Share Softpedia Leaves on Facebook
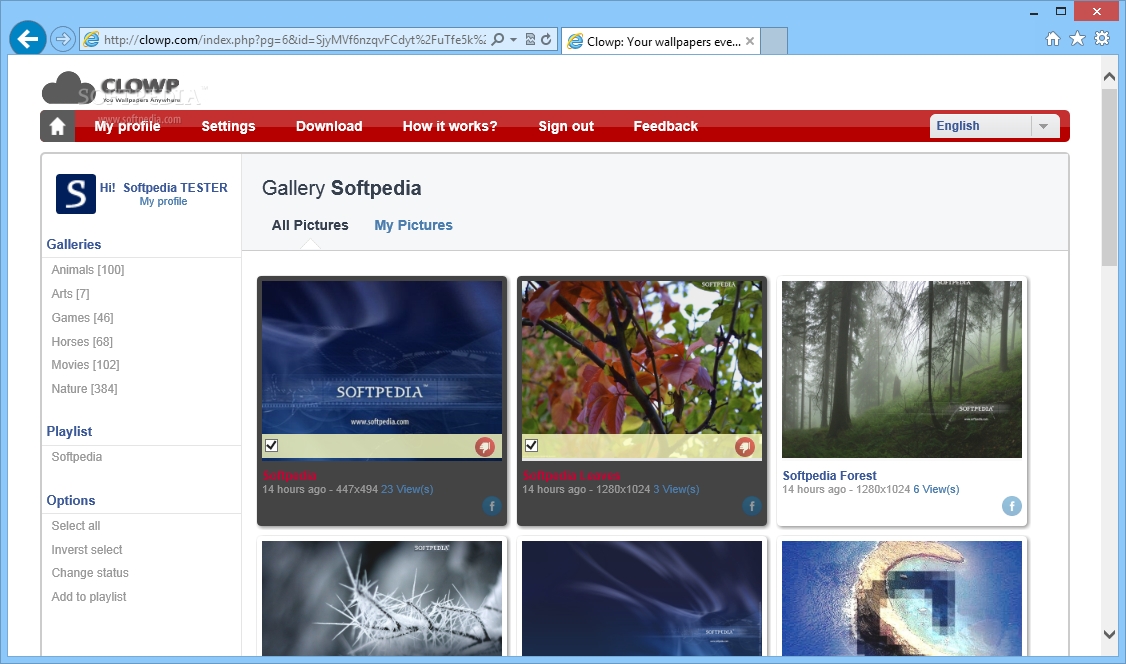Viewport: 1126px width, 664px height. tap(752, 506)
